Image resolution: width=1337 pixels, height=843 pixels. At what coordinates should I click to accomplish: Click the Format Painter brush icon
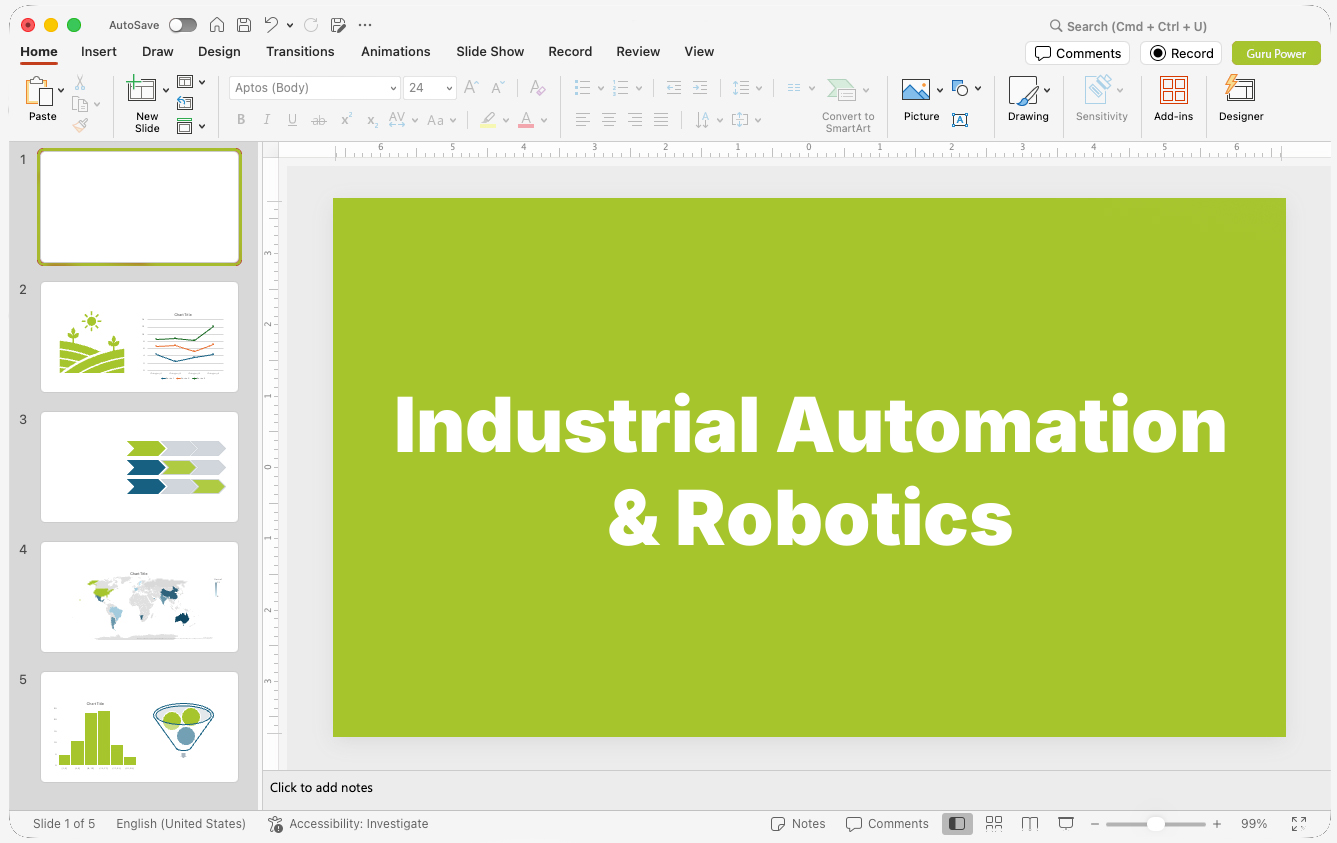click(x=80, y=125)
